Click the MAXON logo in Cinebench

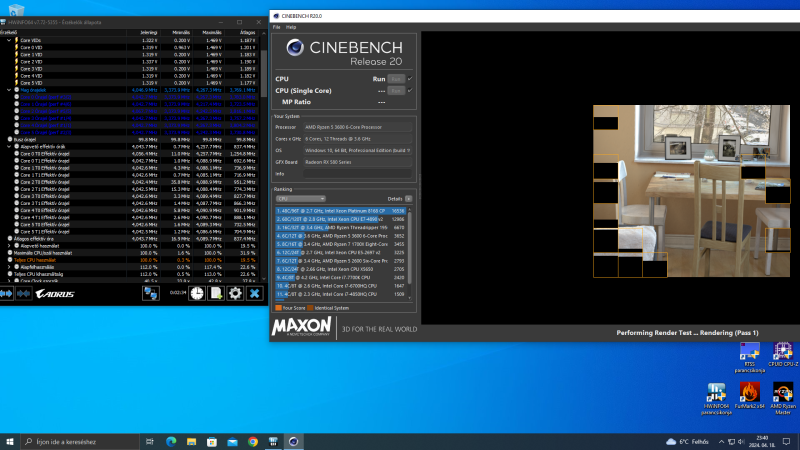point(302,327)
